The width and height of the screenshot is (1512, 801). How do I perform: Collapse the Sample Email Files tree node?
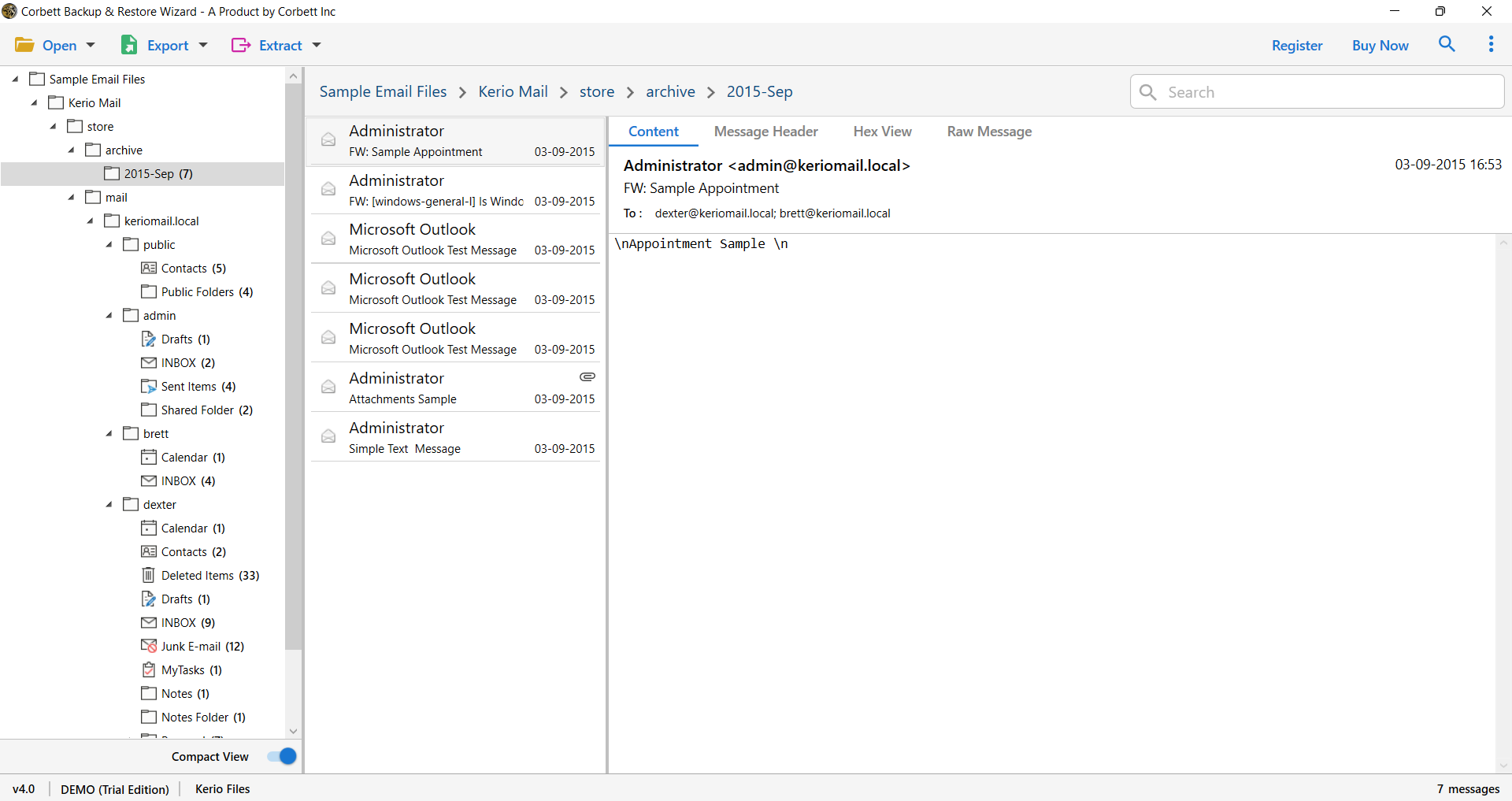pyautogui.click(x=16, y=79)
